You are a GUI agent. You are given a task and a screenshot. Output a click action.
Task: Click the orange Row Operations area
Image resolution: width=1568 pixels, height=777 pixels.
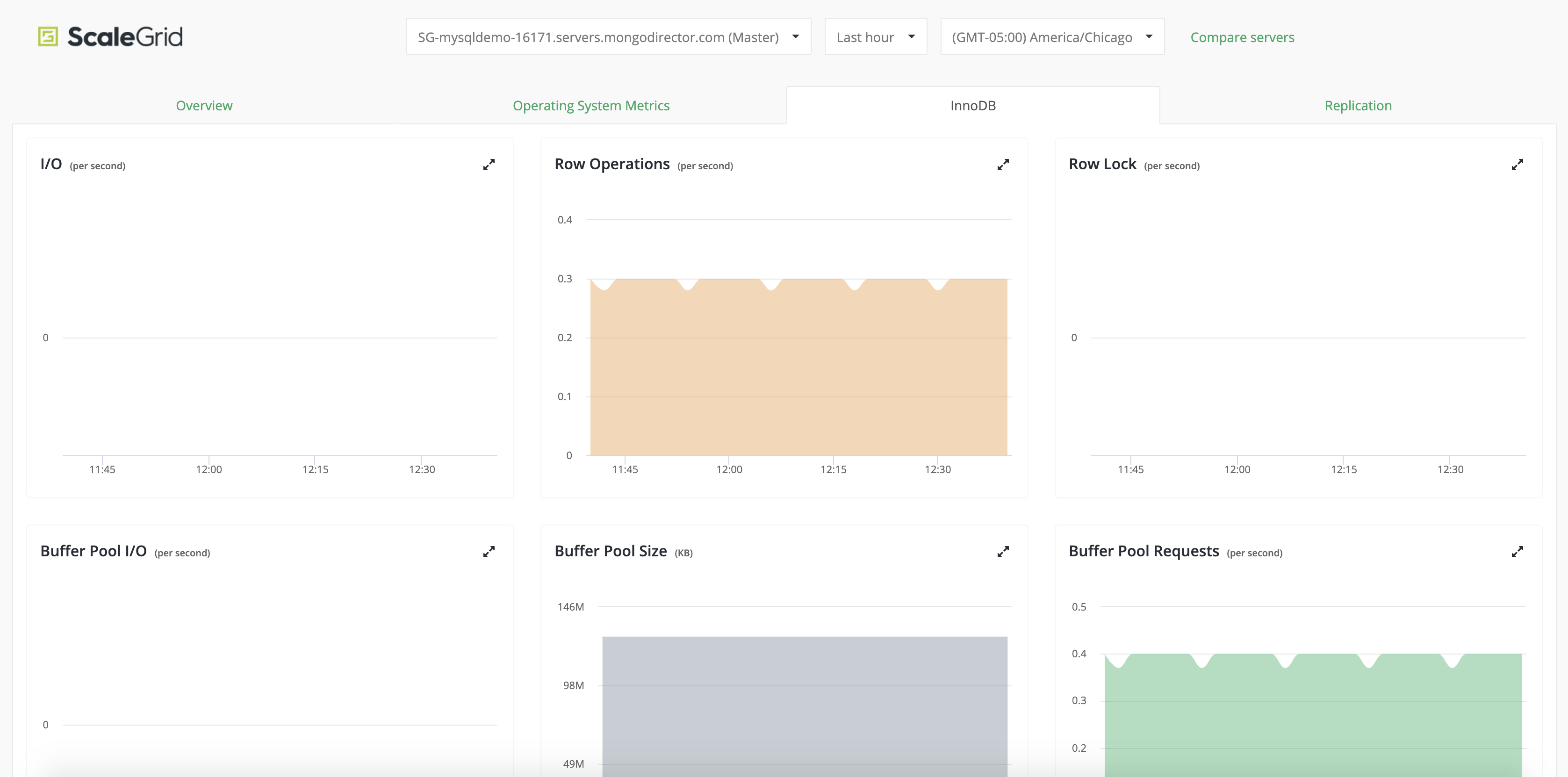coord(798,366)
